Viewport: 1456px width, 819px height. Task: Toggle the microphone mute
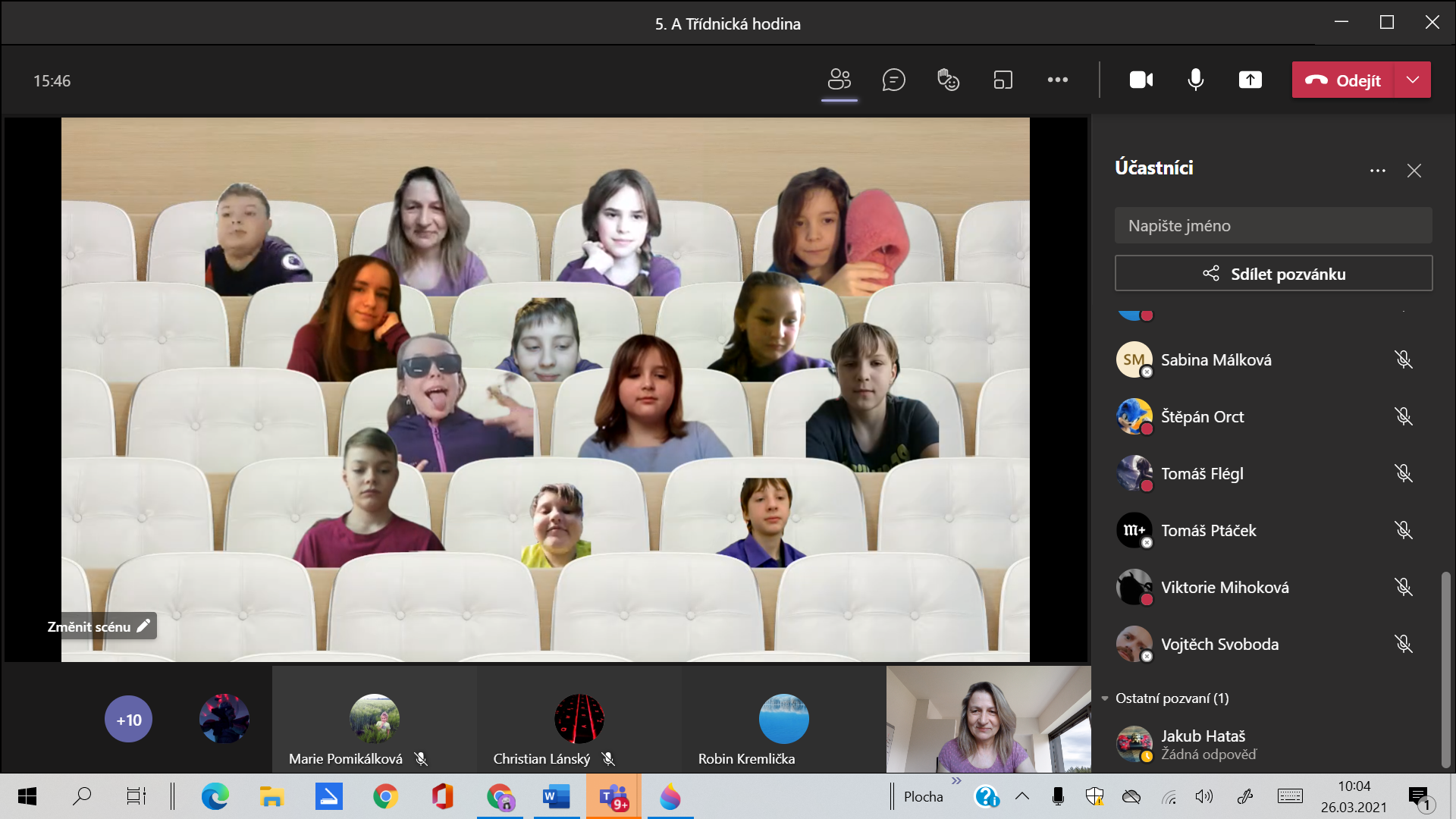pos(1195,80)
